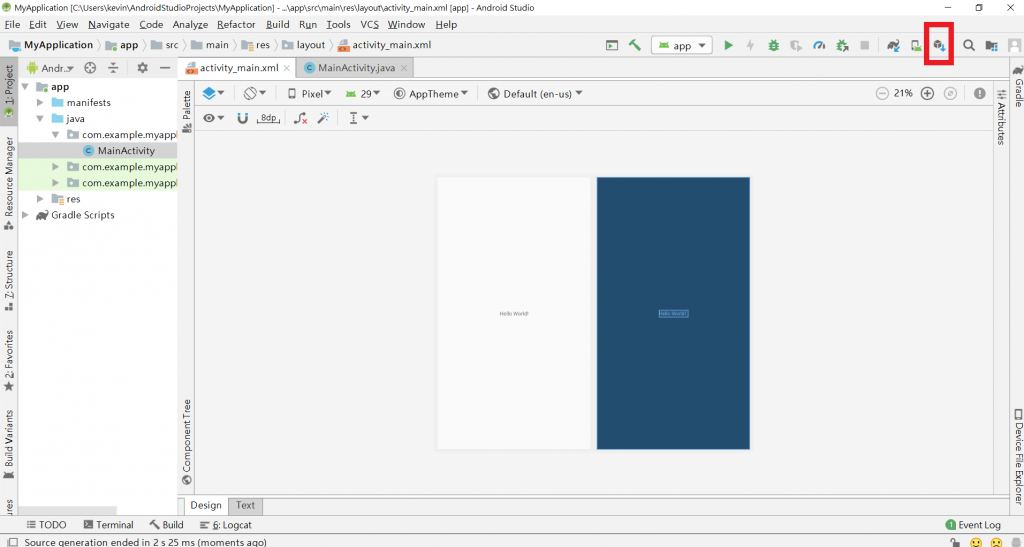Toggle the Device File Explorer window
Screen dimensions: 1024x547
[1017, 456]
